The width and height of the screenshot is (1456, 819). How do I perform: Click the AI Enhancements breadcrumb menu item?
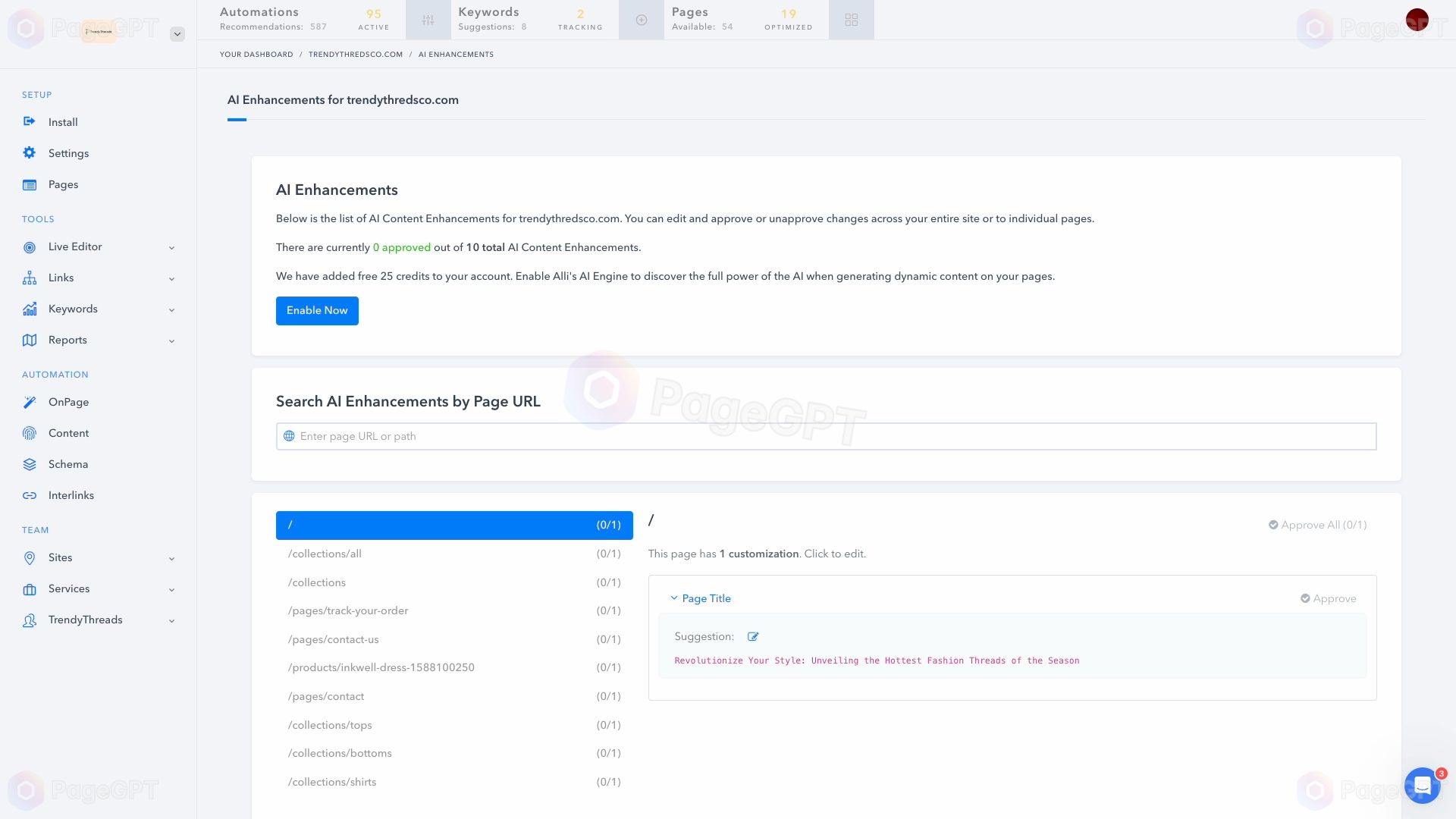coord(456,54)
